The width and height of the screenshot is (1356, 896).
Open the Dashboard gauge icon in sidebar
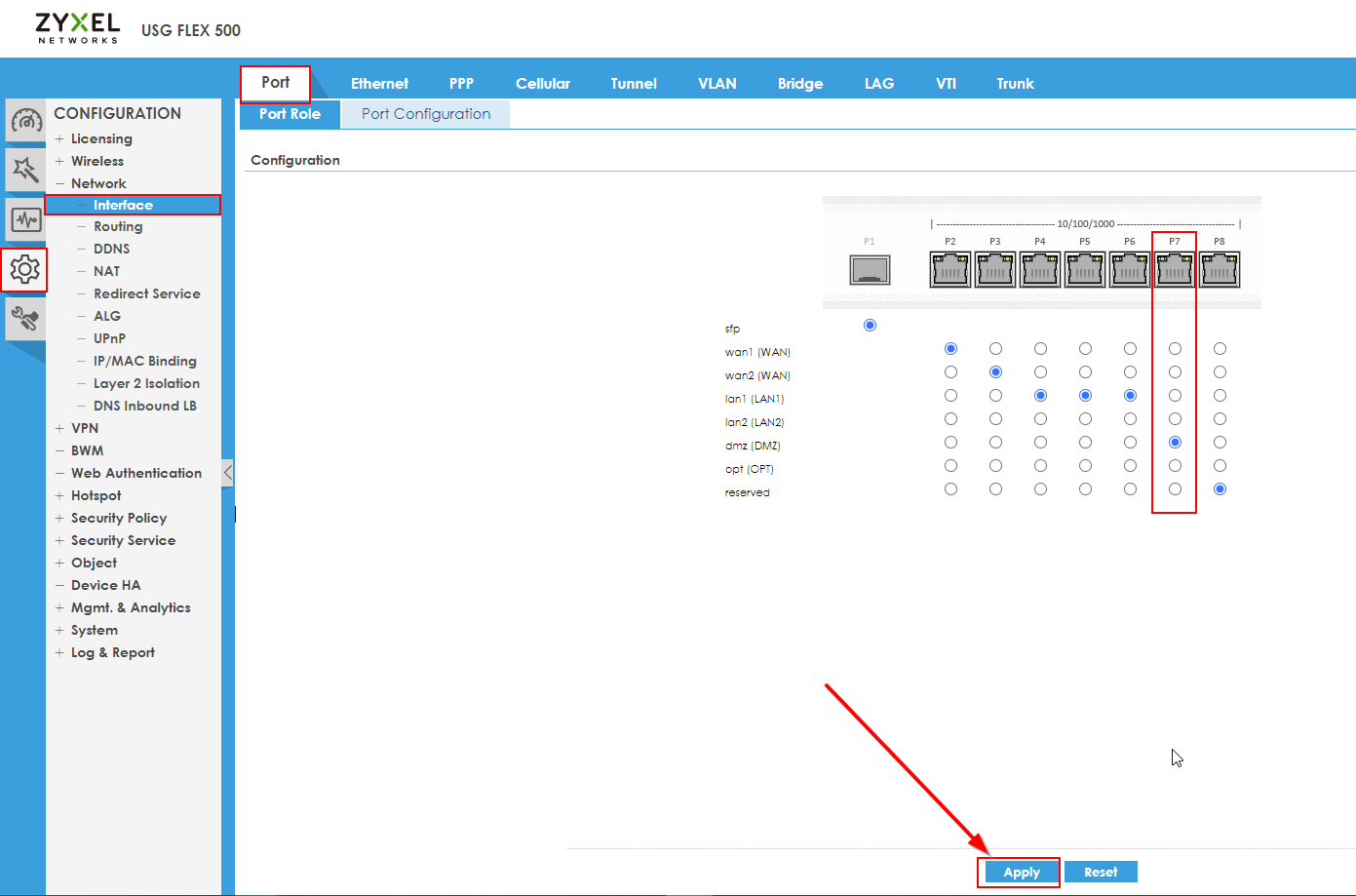click(x=25, y=121)
